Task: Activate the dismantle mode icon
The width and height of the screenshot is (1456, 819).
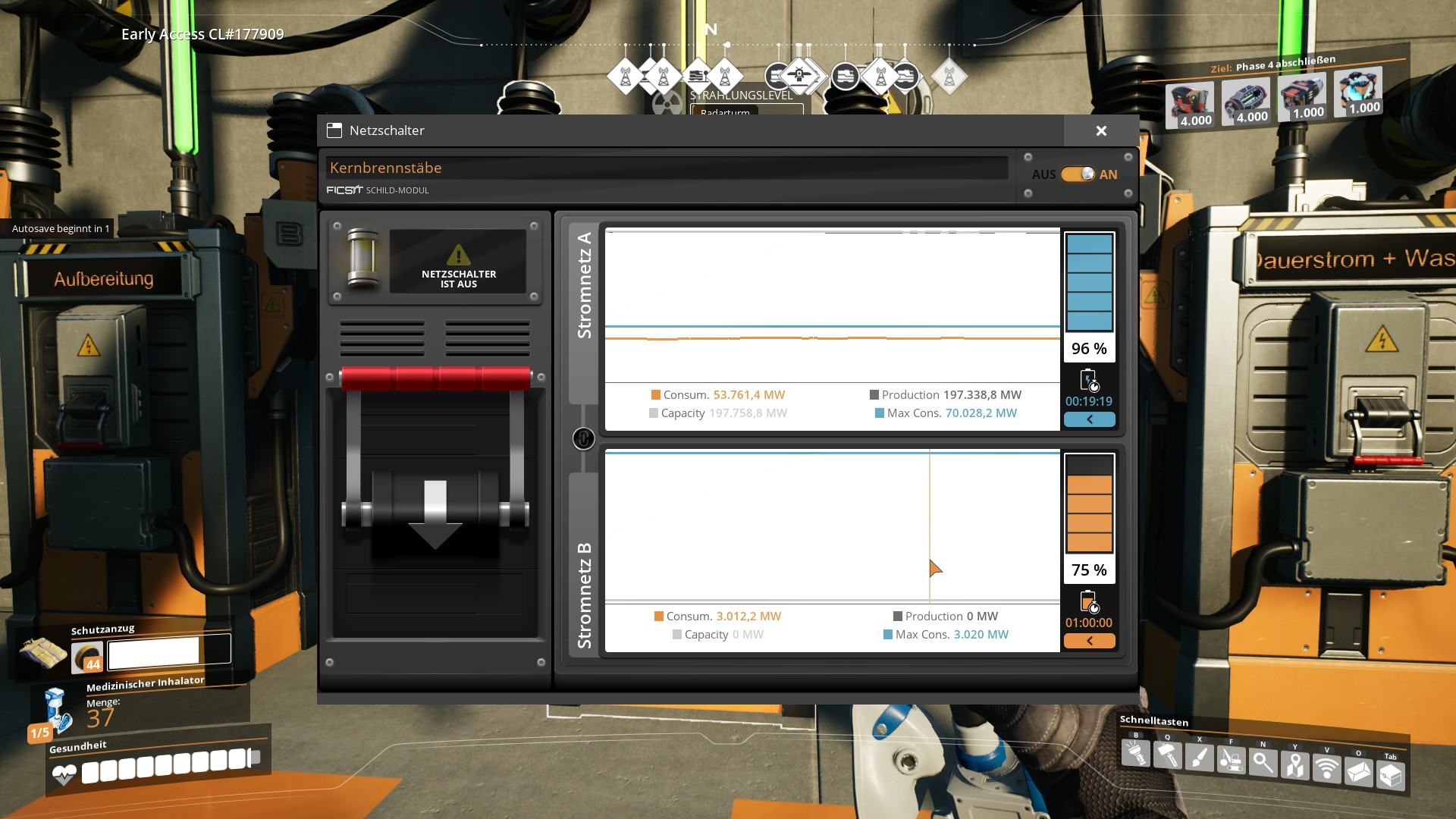Action: coord(1231,761)
